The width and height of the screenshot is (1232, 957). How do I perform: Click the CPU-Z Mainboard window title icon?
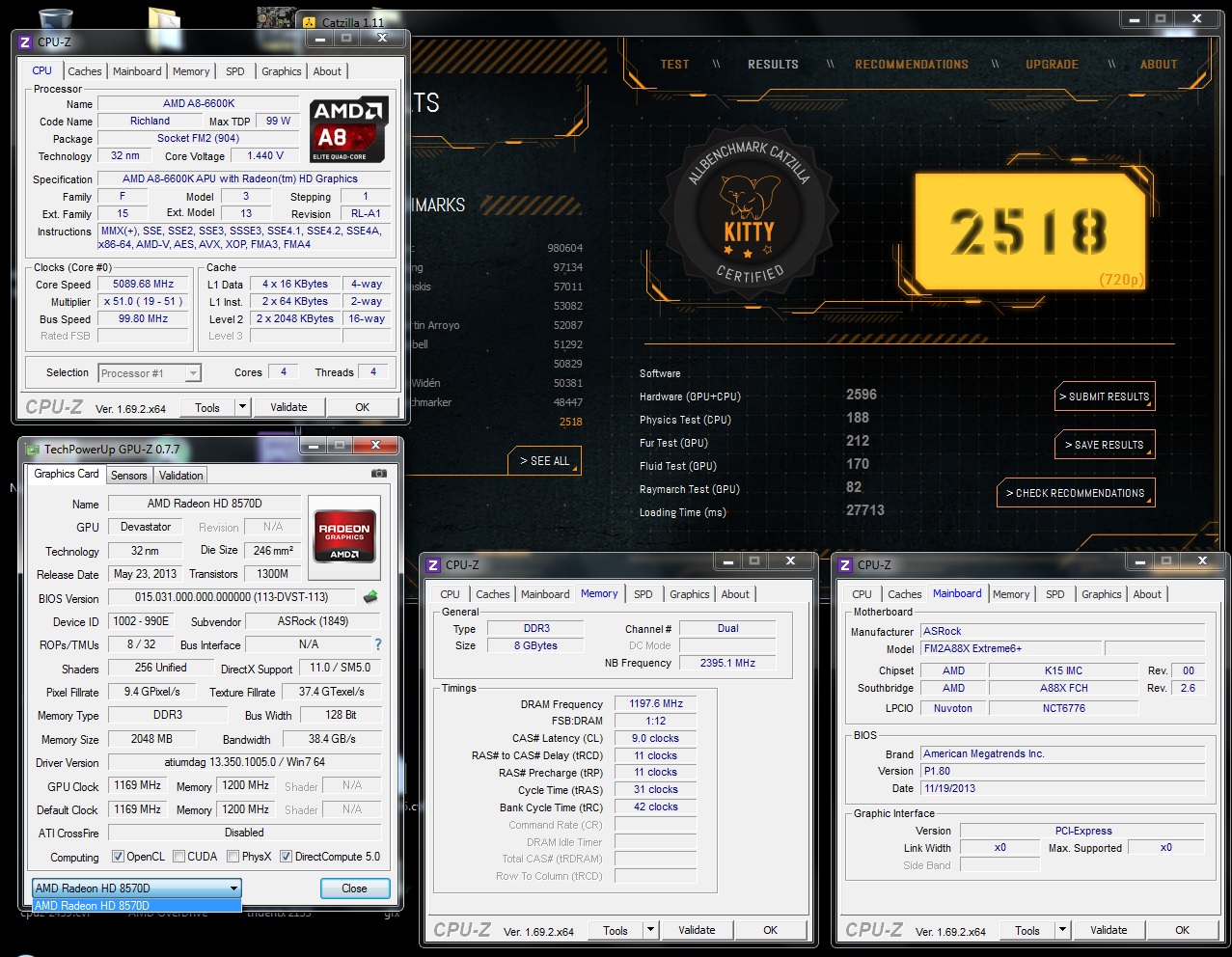tap(845, 564)
